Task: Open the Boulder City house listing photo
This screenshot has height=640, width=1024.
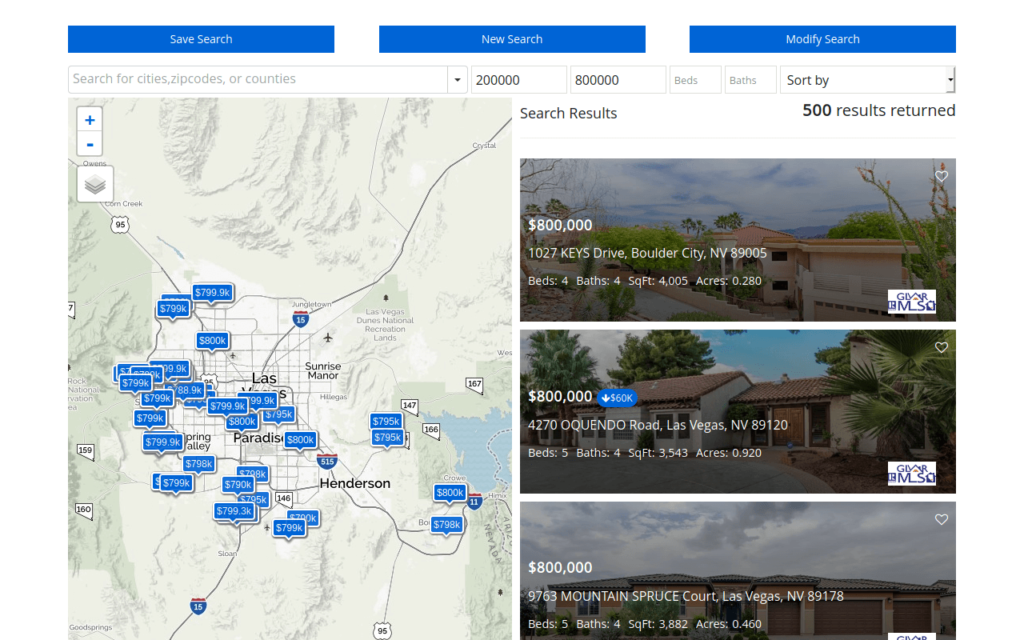Action: pyautogui.click(x=738, y=240)
